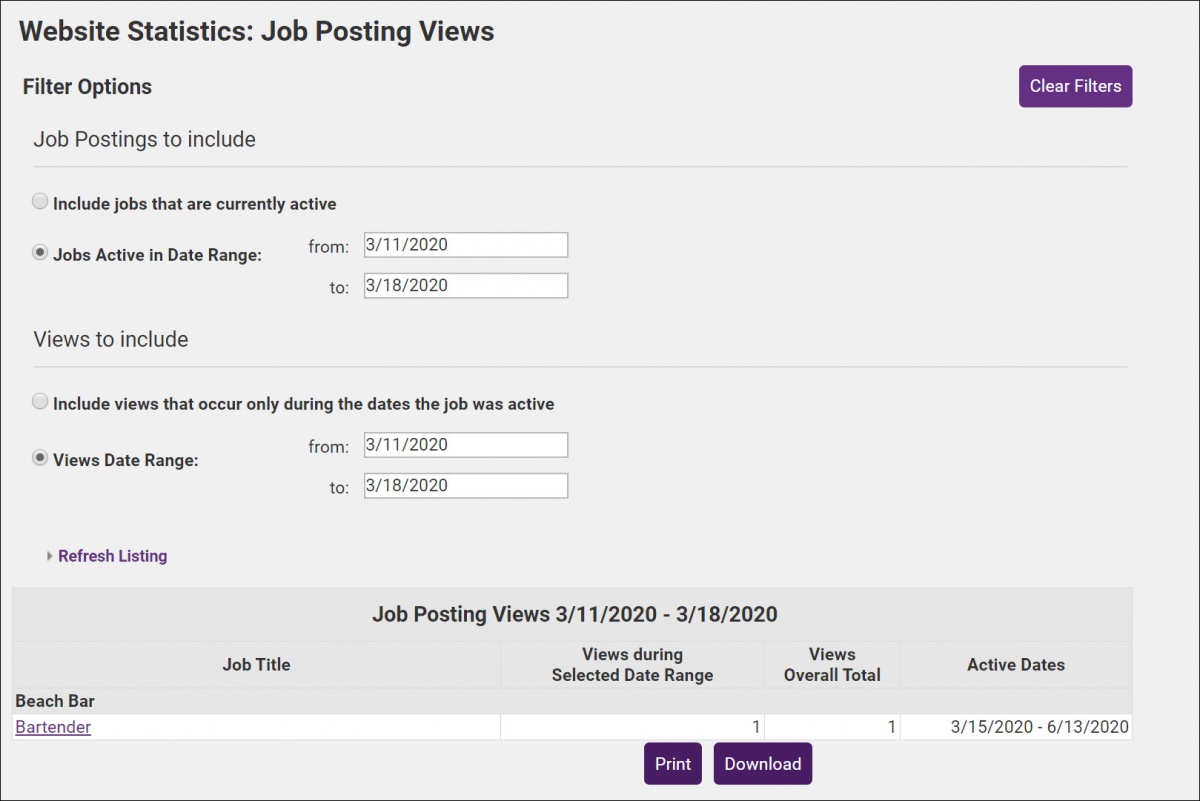
Task: Click the Jobs Active 'to' date field
Action: [465, 286]
